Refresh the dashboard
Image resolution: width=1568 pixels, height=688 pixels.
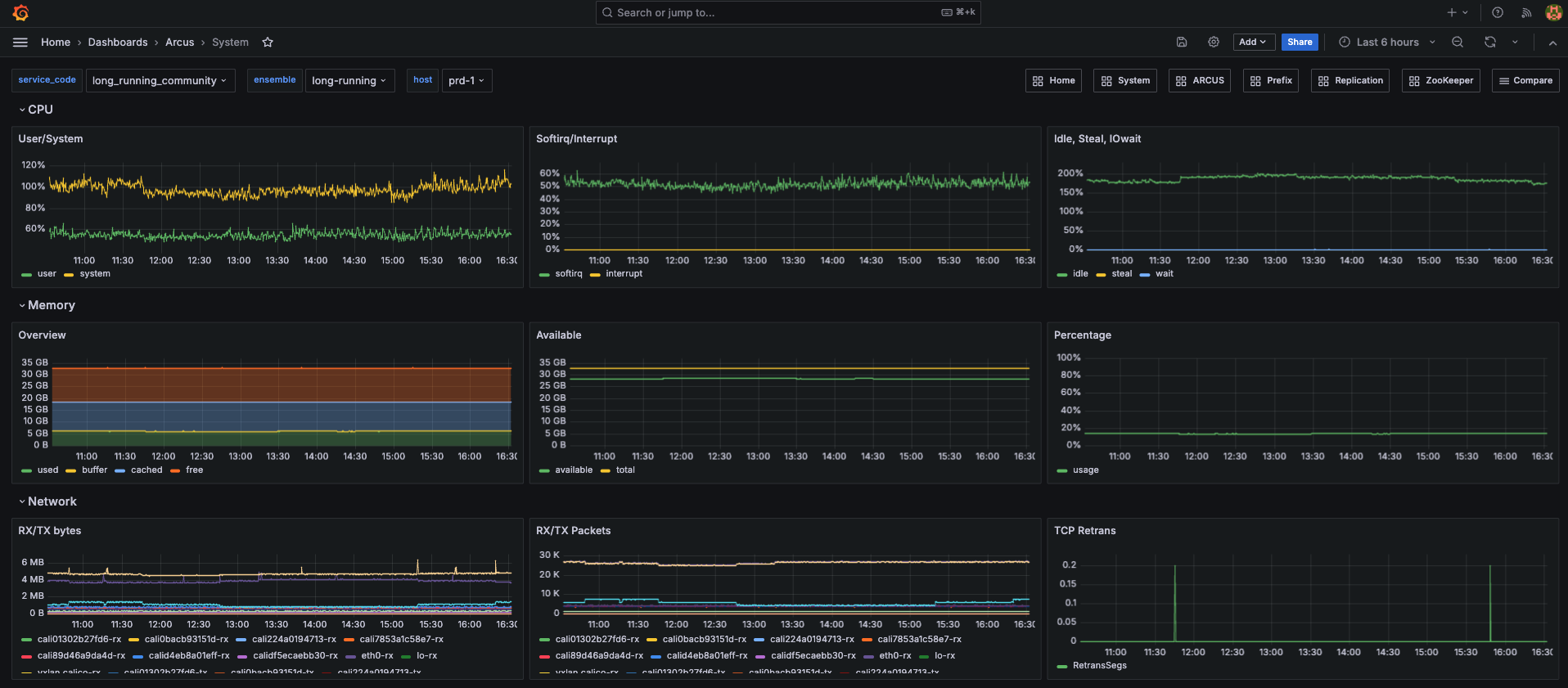[x=1490, y=43]
